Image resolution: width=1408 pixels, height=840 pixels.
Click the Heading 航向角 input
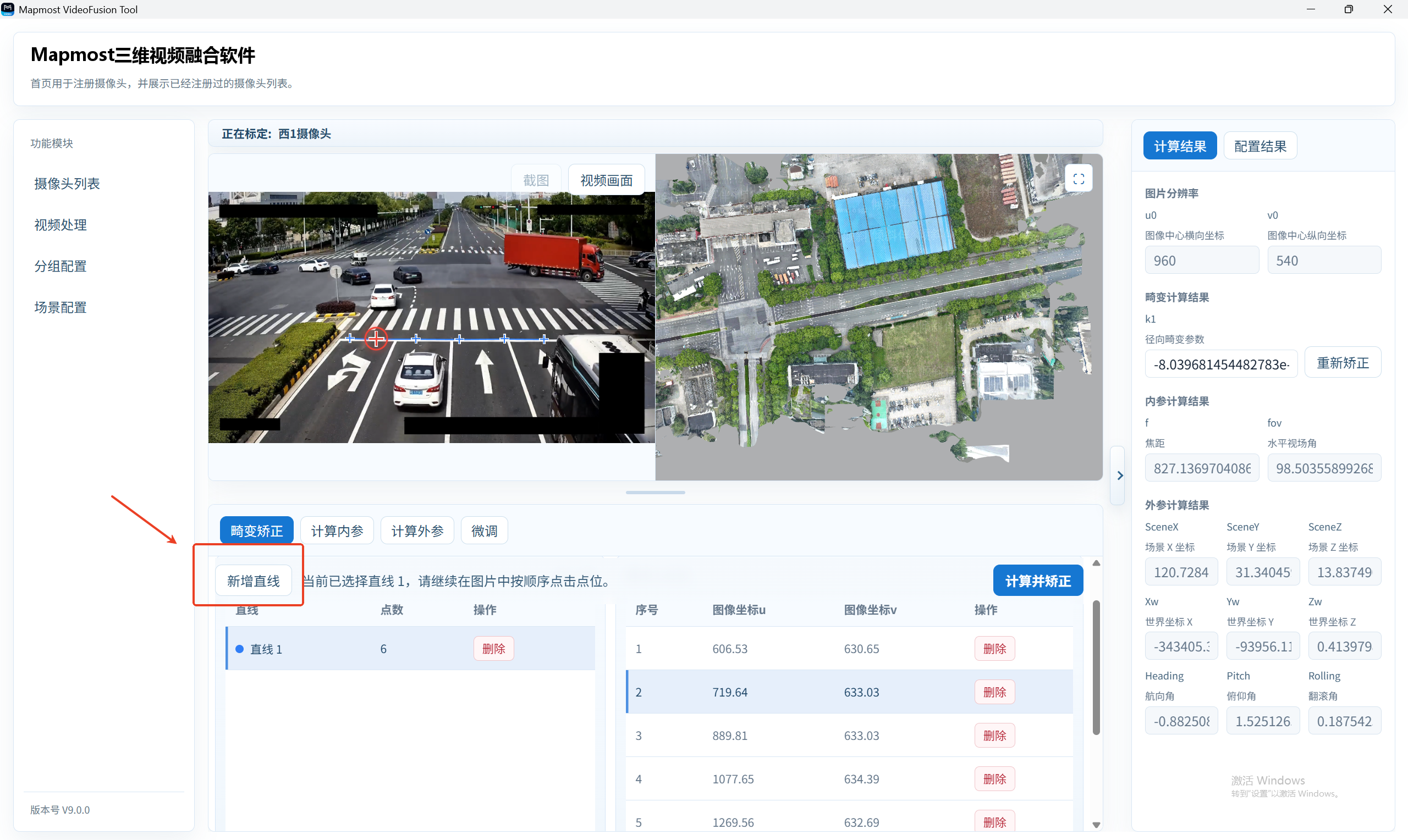(1181, 721)
